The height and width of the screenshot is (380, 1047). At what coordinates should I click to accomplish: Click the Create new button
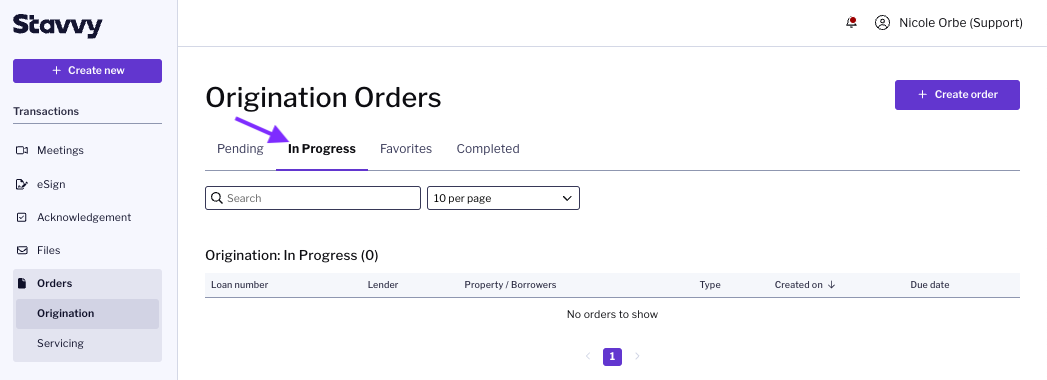pyautogui.click(x=87, y=71)
